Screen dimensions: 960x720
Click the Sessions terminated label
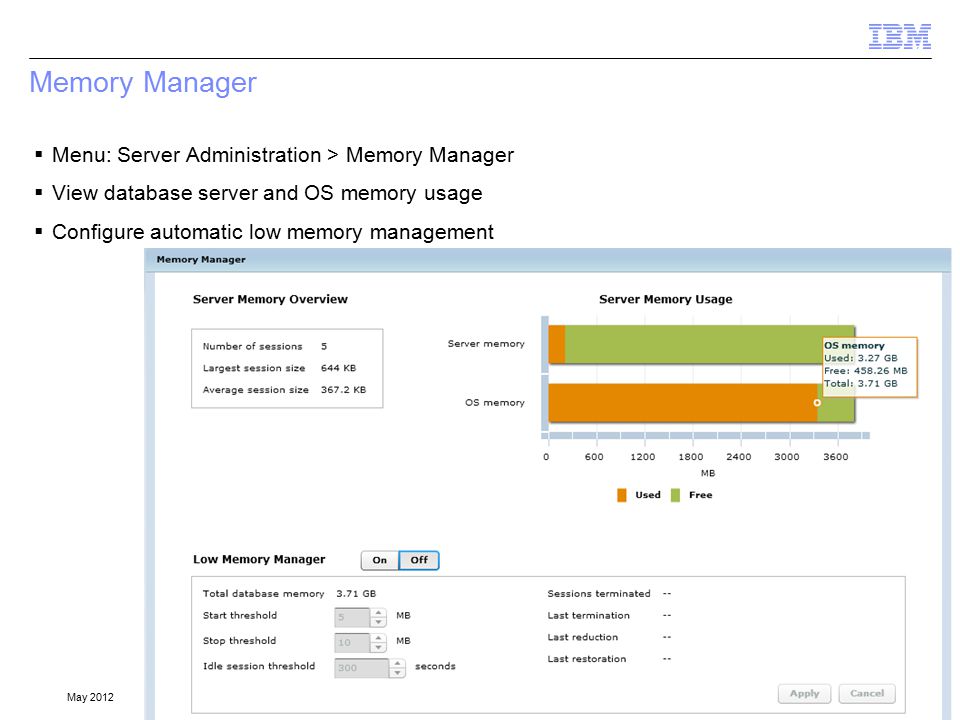pyautogui.click(x=599, y=594)
